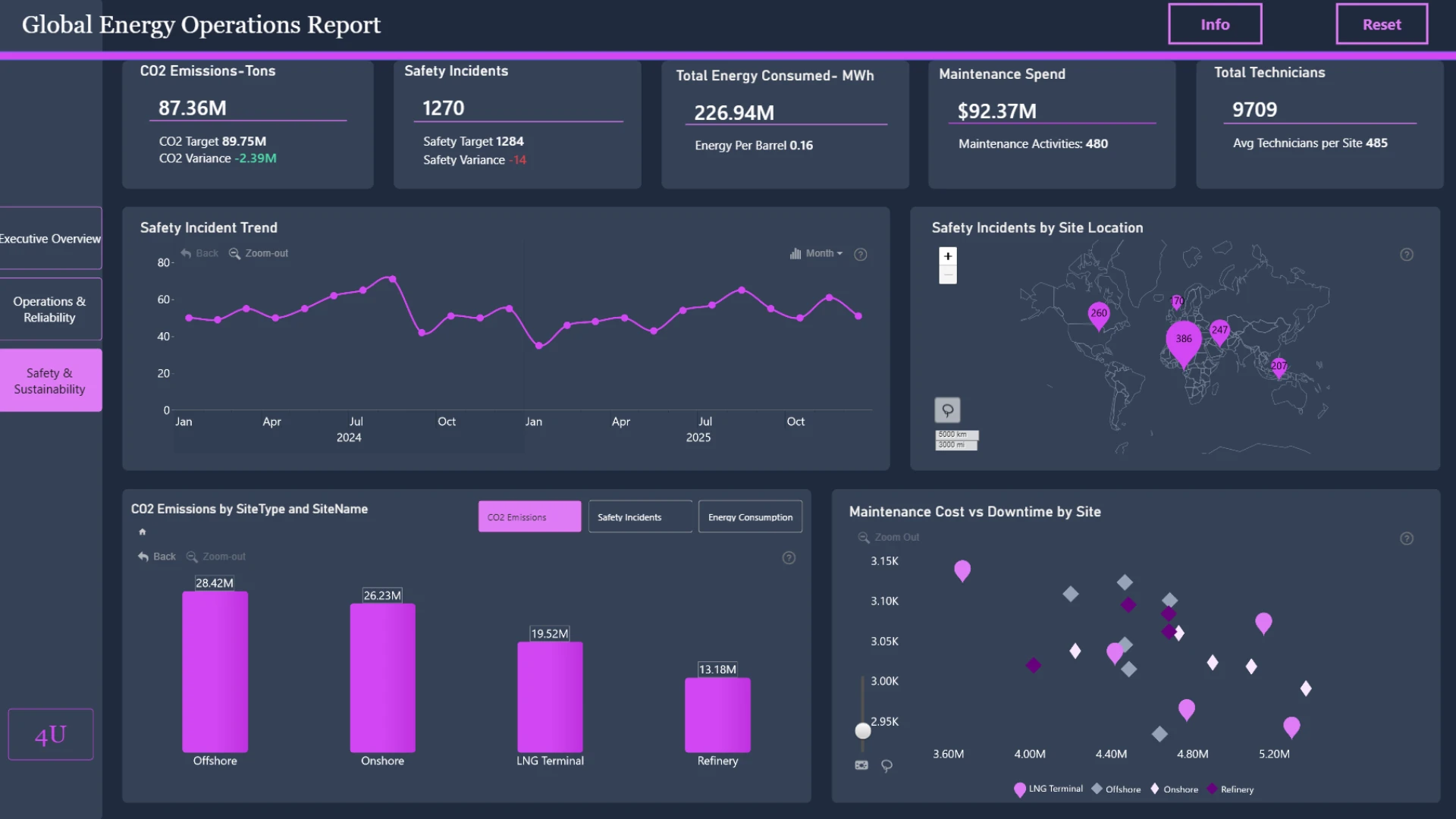
Task: Switch bar chart to Safety Incidents
Action: point(640,516)
